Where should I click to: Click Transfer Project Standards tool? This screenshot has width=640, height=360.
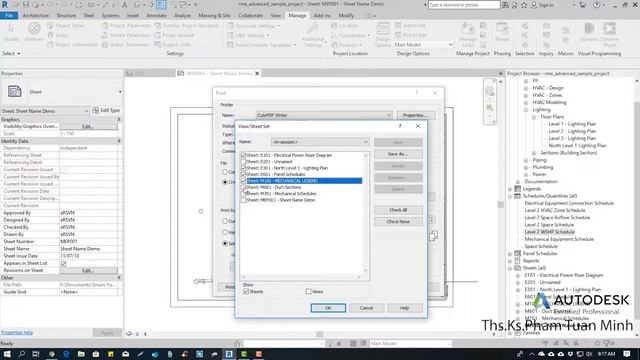point(187,25)
